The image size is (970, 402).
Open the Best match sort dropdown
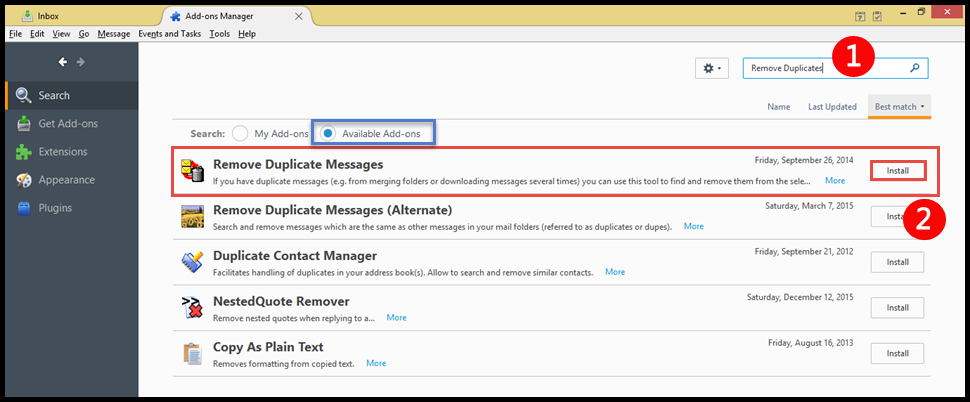click(x=899, y=106)
